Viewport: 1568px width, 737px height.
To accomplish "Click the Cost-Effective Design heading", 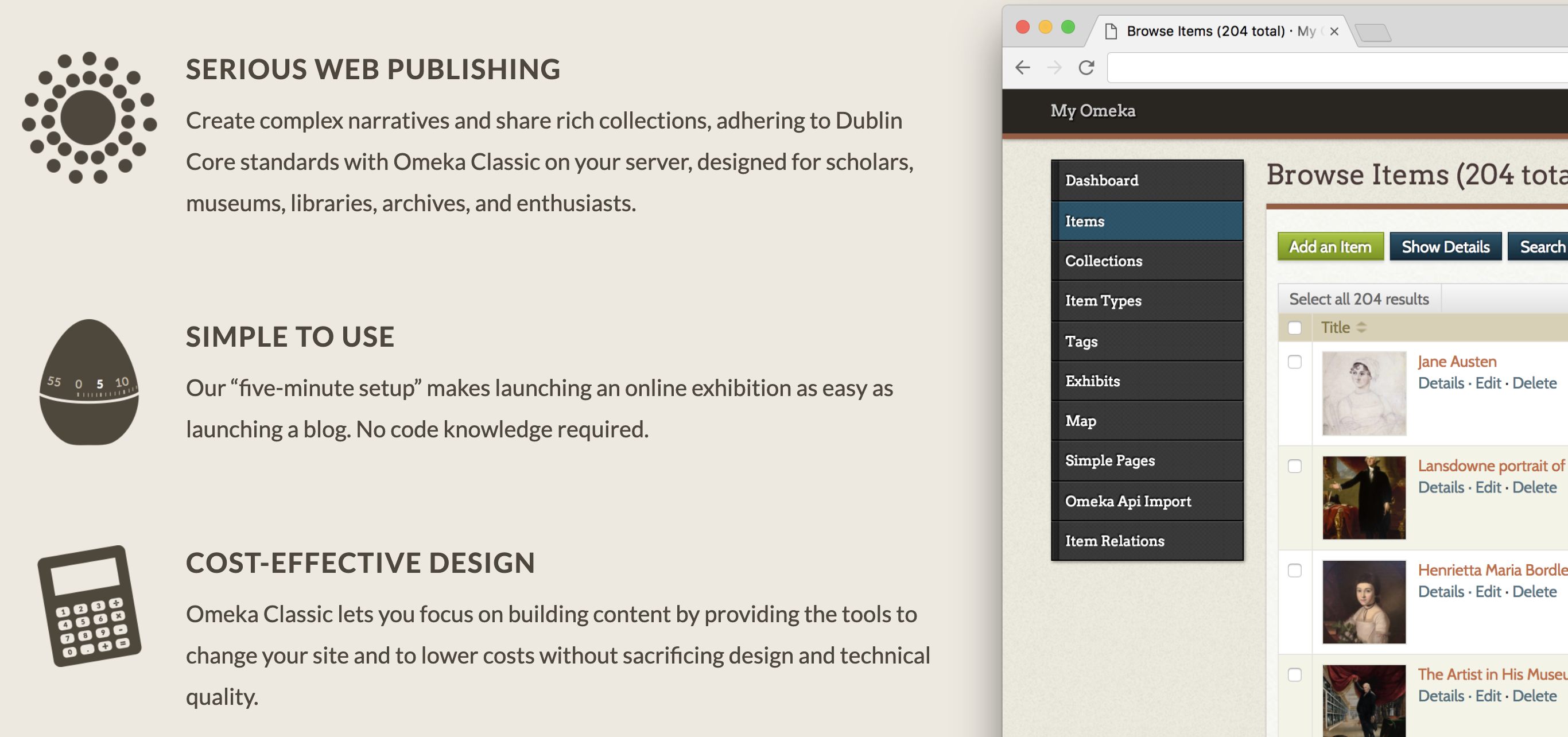I will [x=360, y=563].
